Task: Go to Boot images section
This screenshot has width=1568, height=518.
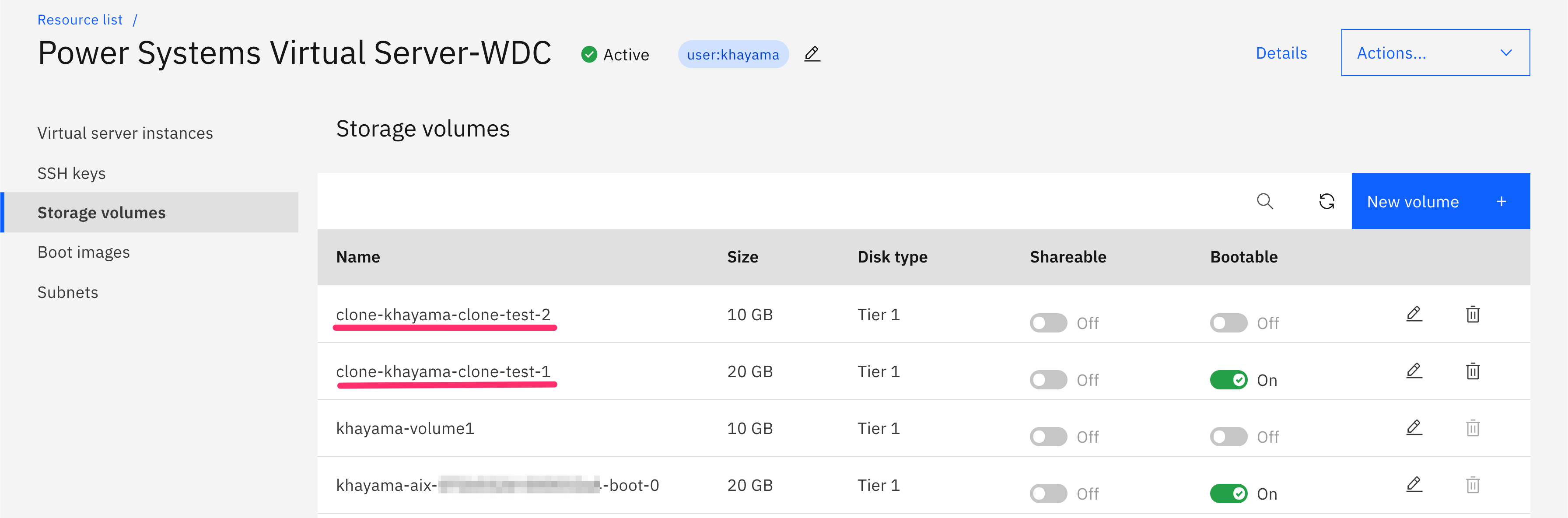Action: [x=84, y=252]
